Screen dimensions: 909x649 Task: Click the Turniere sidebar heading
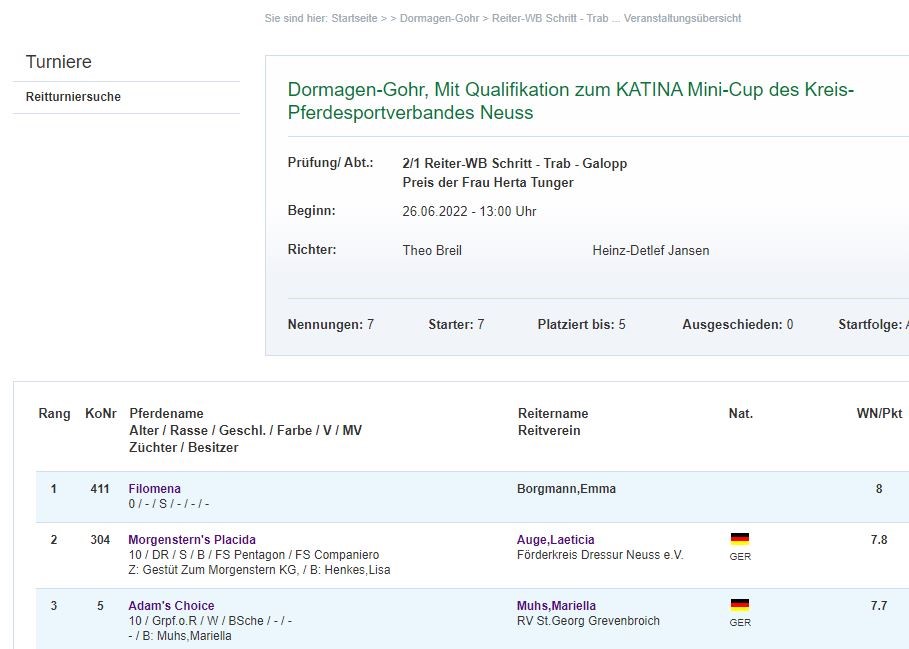58,62
